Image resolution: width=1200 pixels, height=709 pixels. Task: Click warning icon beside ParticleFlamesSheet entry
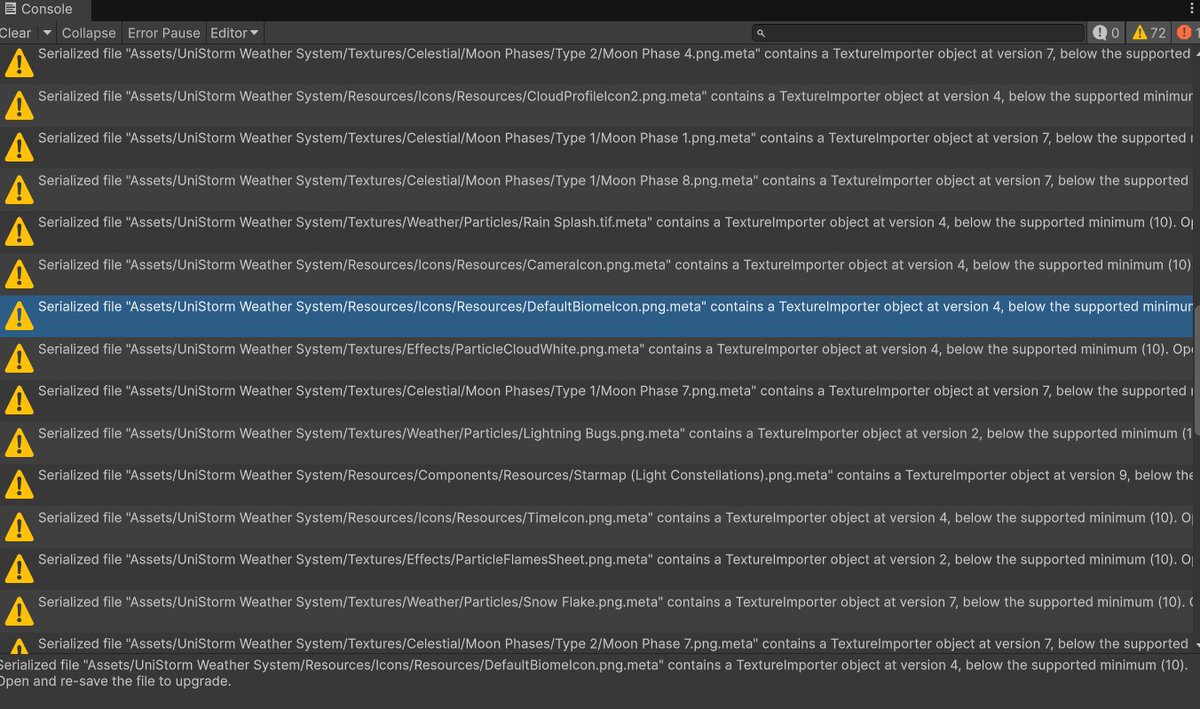[x=18, y=569]
